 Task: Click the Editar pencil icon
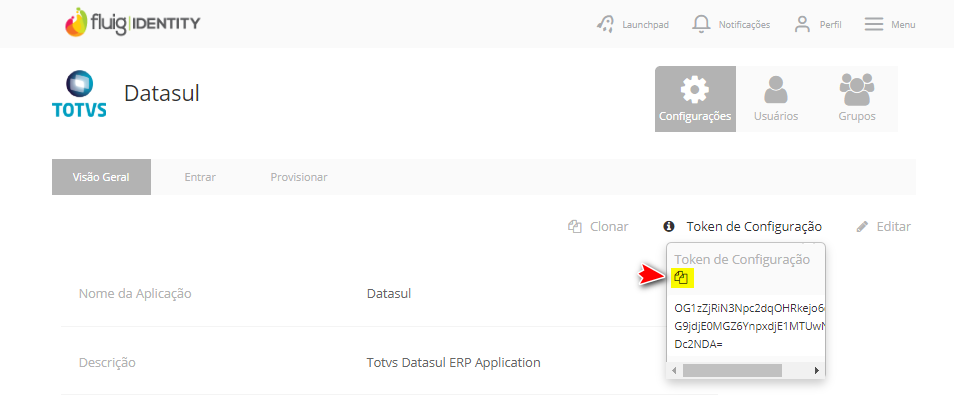862,227
